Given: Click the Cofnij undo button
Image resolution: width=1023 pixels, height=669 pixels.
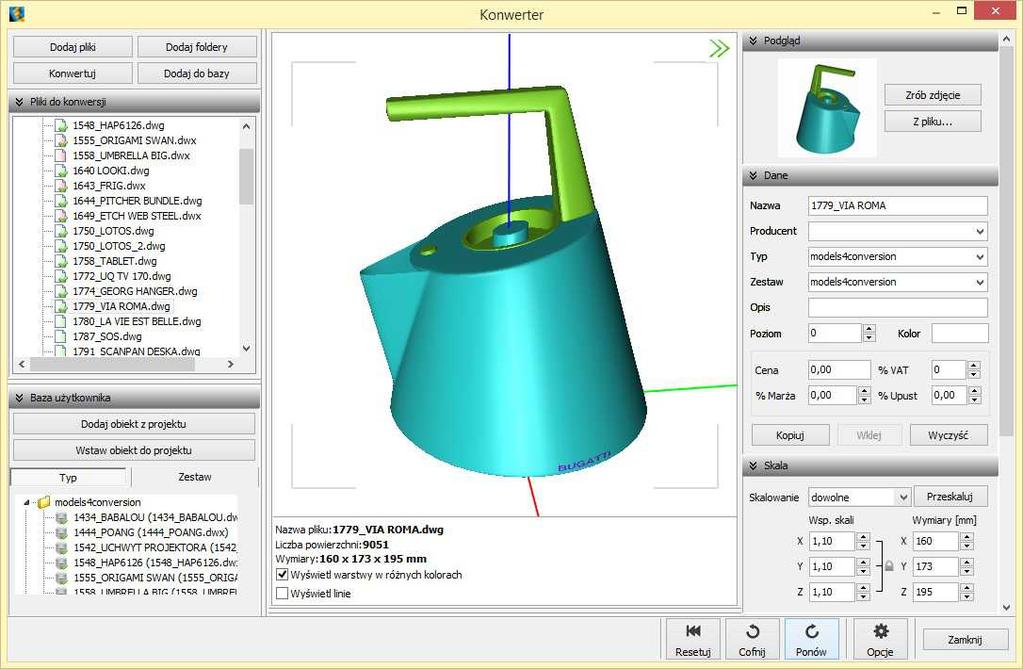Looking at the screenshot, I should 752,639.
